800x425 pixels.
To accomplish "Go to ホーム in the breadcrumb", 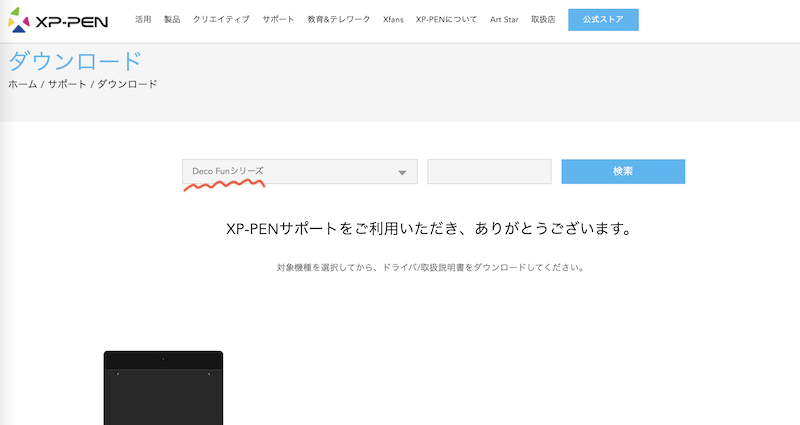I will click(x=22, y=84).
